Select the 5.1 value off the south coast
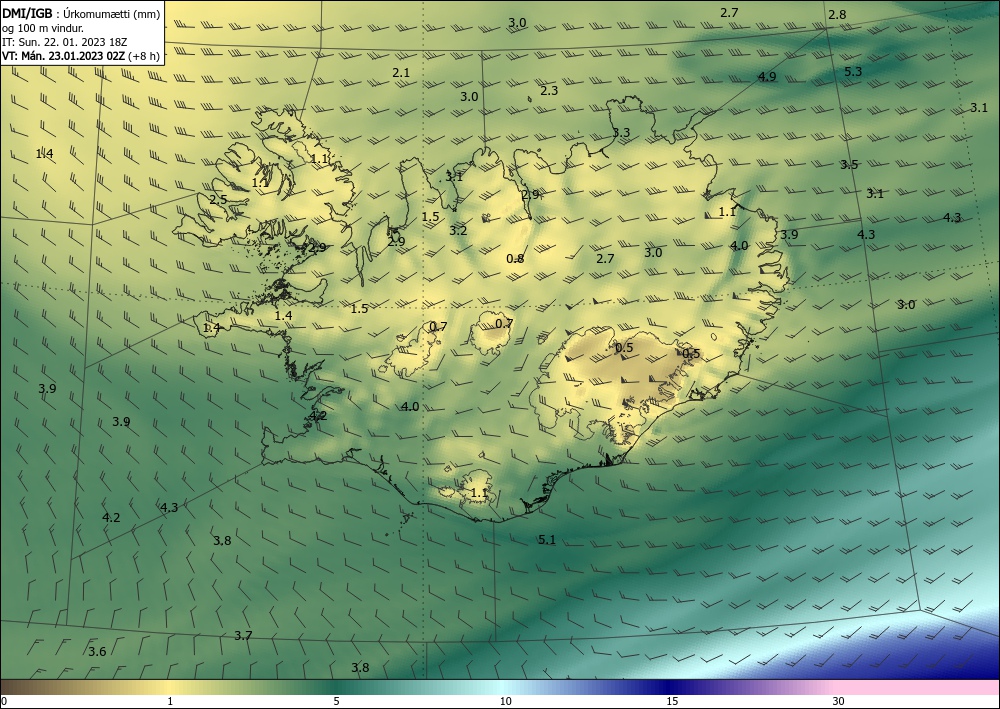Viewport: 1000px width, 709px height. pos(547,539)
